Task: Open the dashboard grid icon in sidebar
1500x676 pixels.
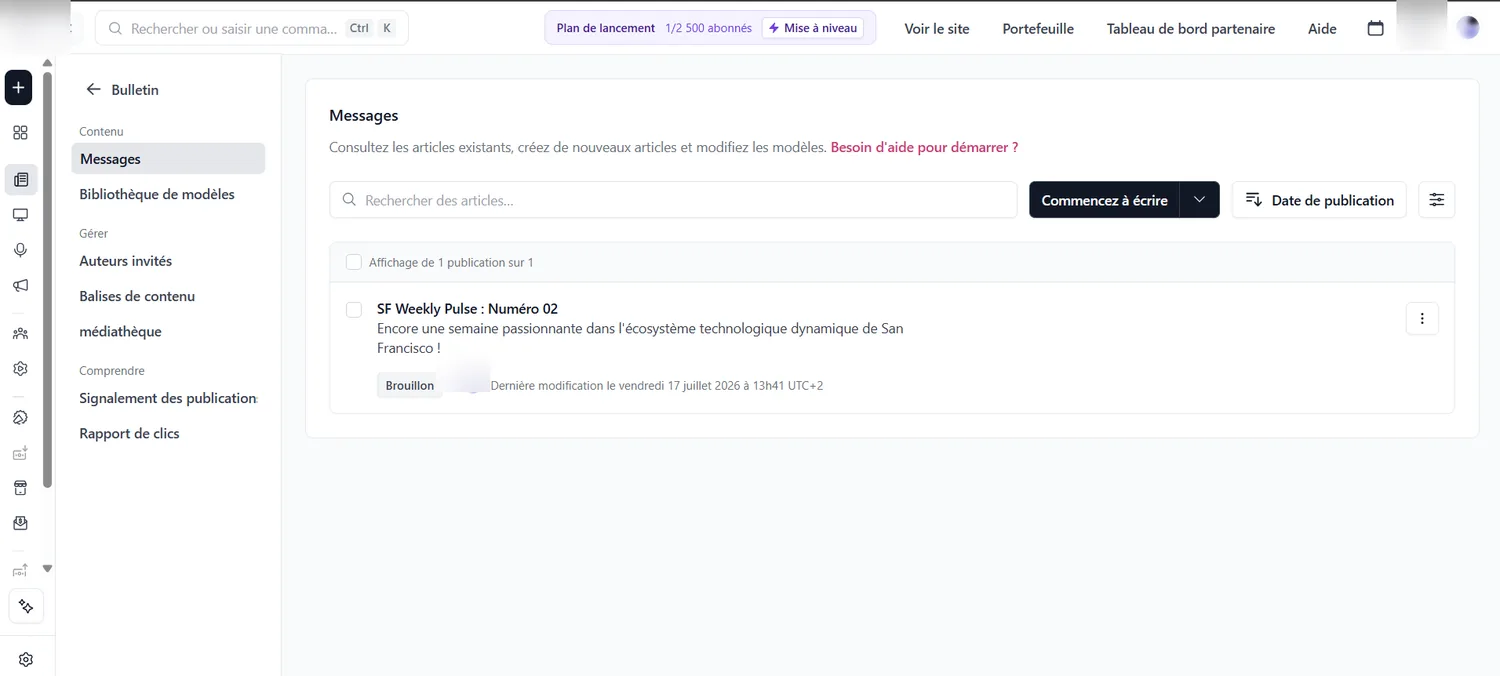Action: point(20,133)
